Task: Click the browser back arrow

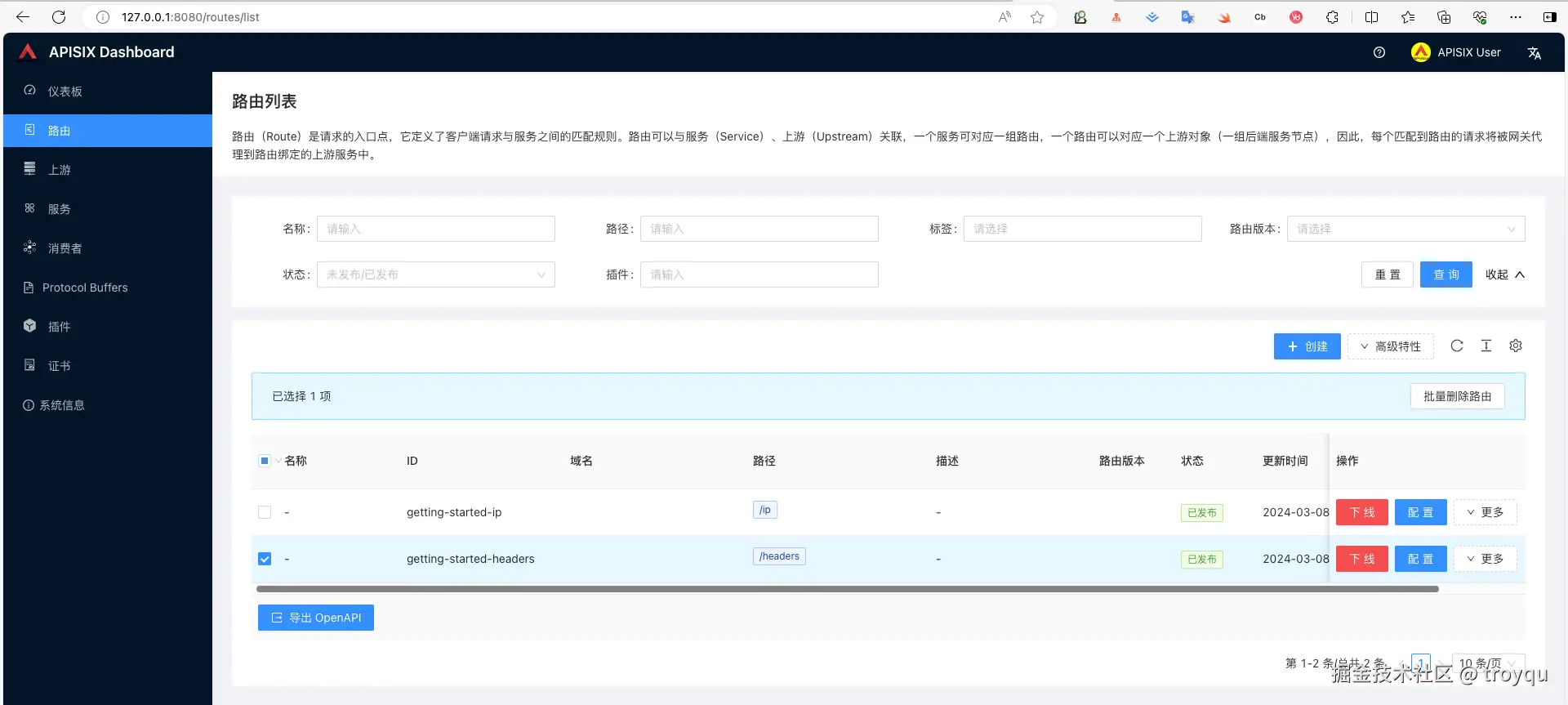Action: 23,17
